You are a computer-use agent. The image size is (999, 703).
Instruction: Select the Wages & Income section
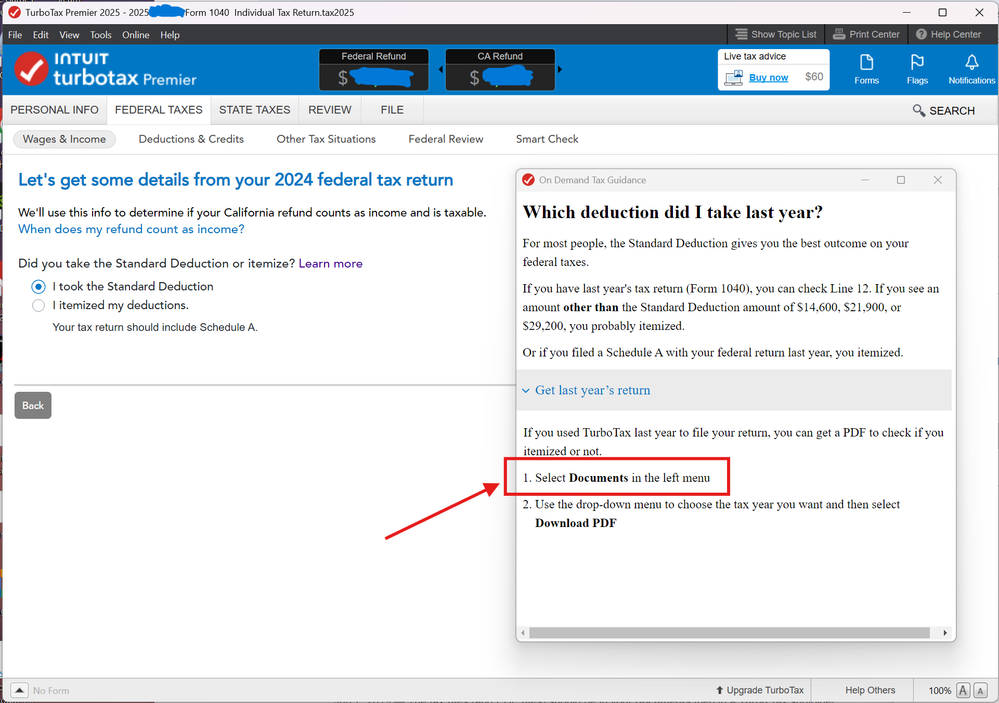click(x=64, y=139)
